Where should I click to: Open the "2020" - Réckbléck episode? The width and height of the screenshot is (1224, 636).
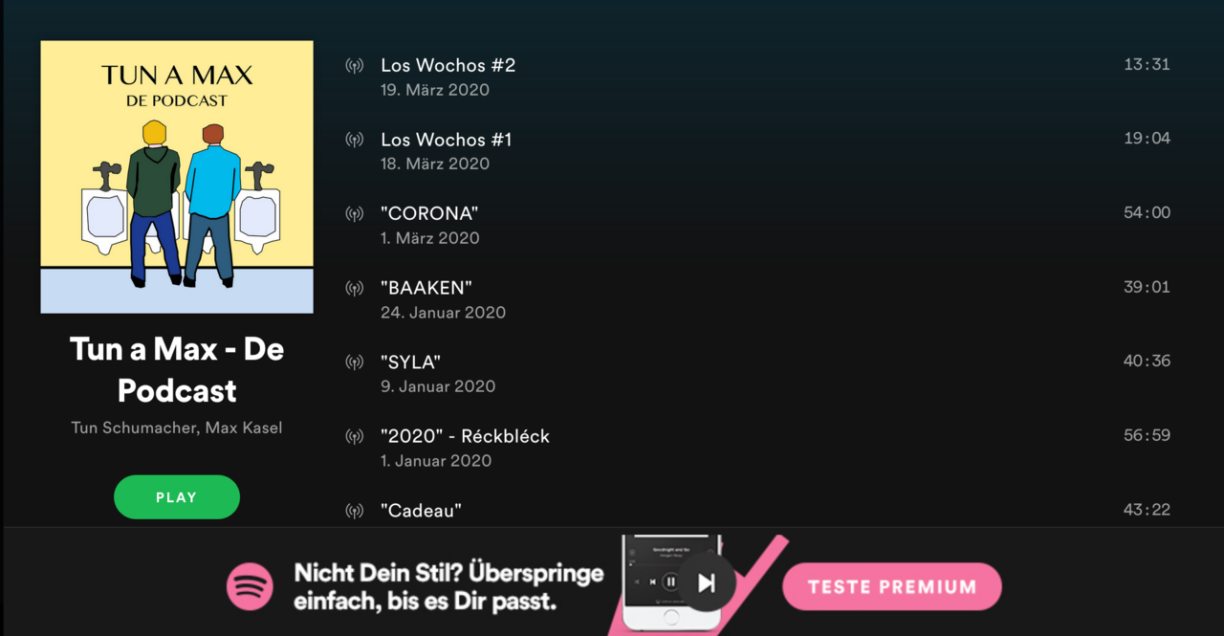click(465, 437)
